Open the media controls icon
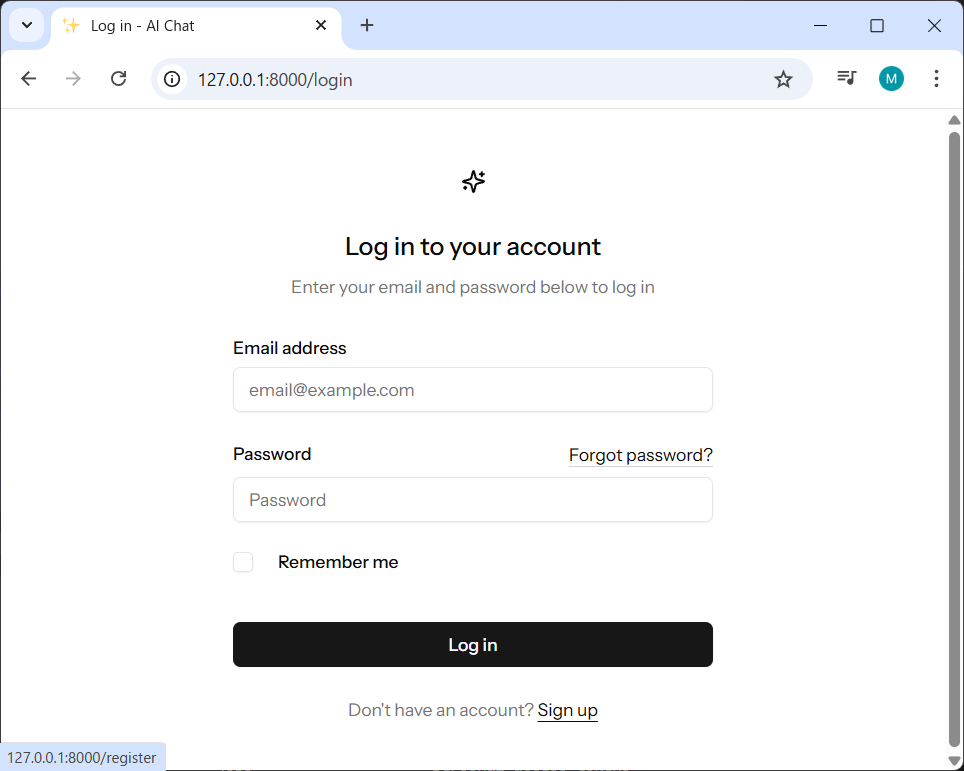 847,79
